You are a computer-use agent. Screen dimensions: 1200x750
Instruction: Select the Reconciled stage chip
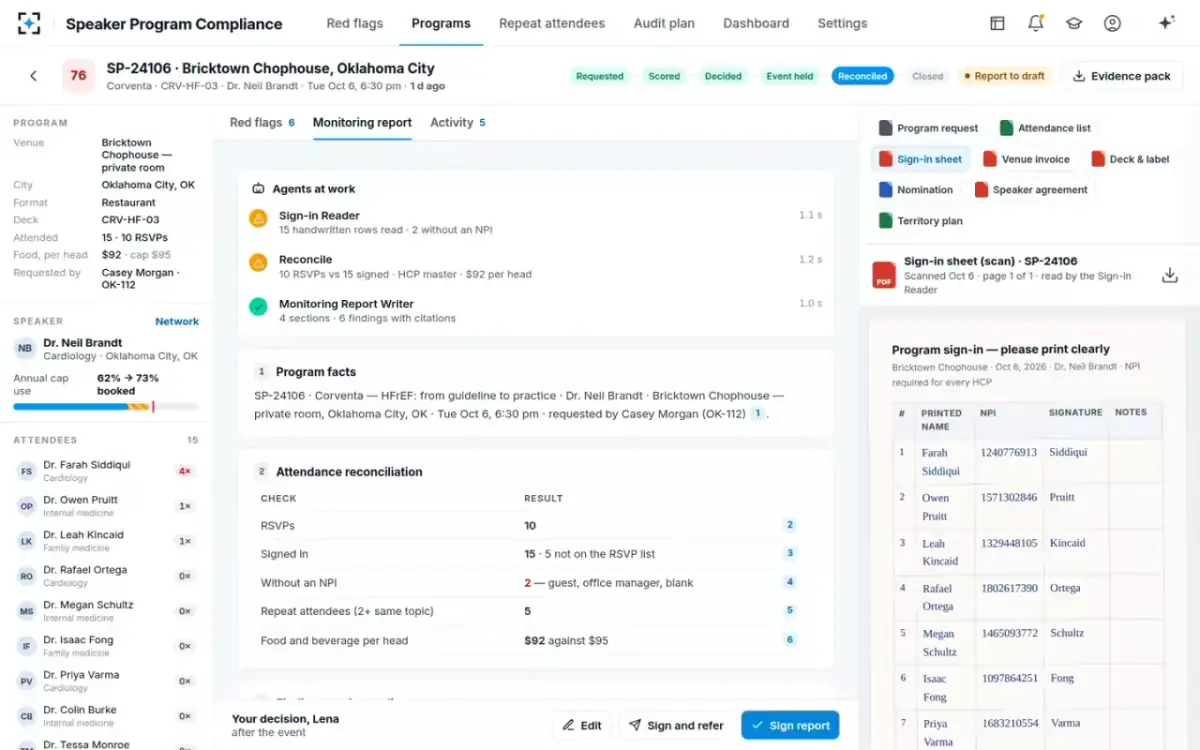pyautogui.click(x=862, y=76)
